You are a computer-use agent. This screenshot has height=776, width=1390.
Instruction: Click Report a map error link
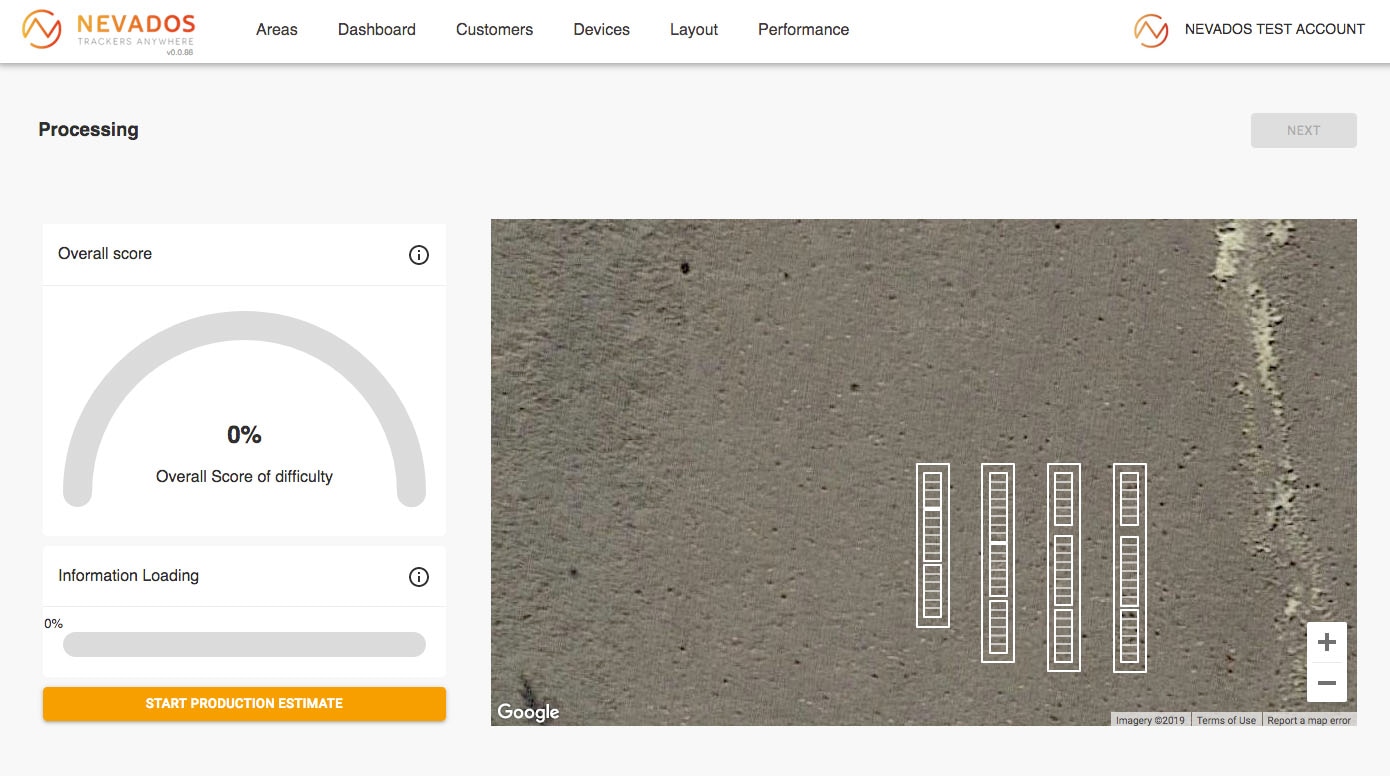(x=1309, y=720)
